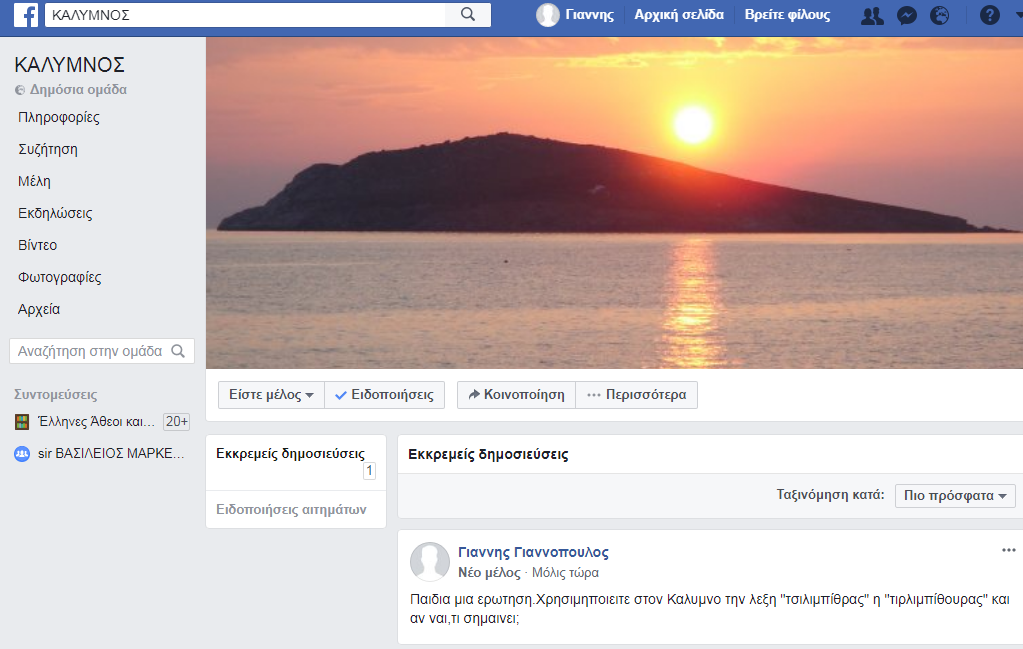This screenshot has width=1023, height=649.
Task: Click the post author's profile picture
Action: point(430,562)
